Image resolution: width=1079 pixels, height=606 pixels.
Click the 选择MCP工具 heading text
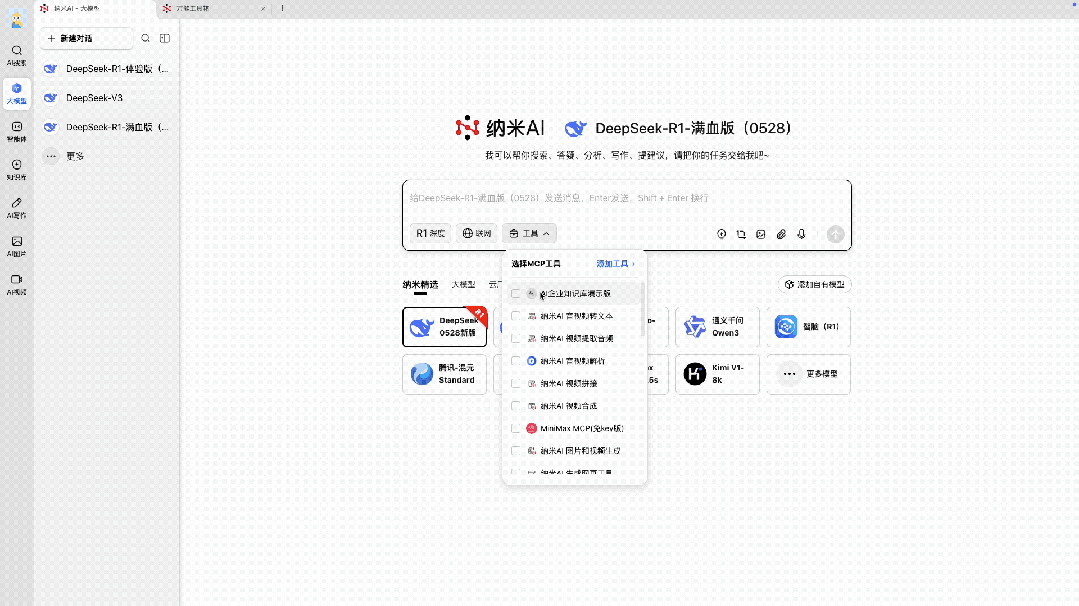536,264
